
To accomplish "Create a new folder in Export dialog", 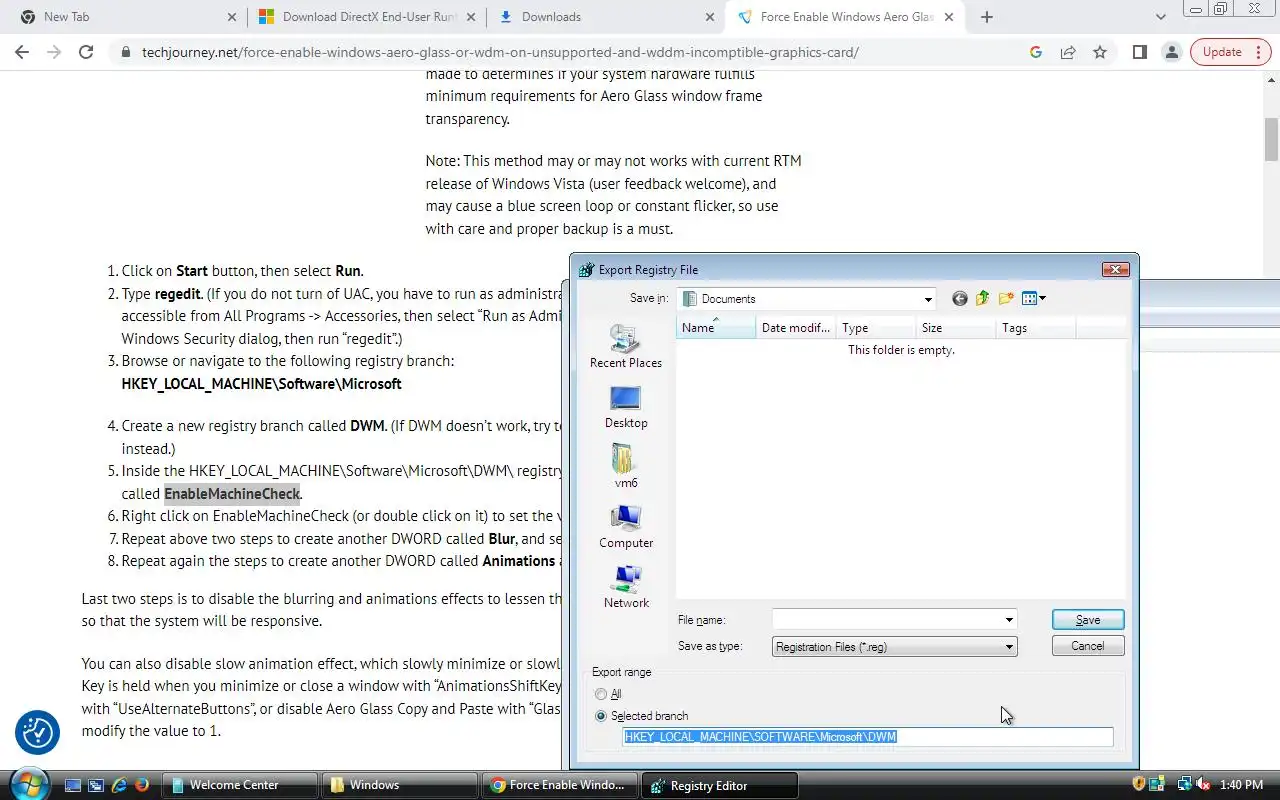I will [x=1006, y=298].
